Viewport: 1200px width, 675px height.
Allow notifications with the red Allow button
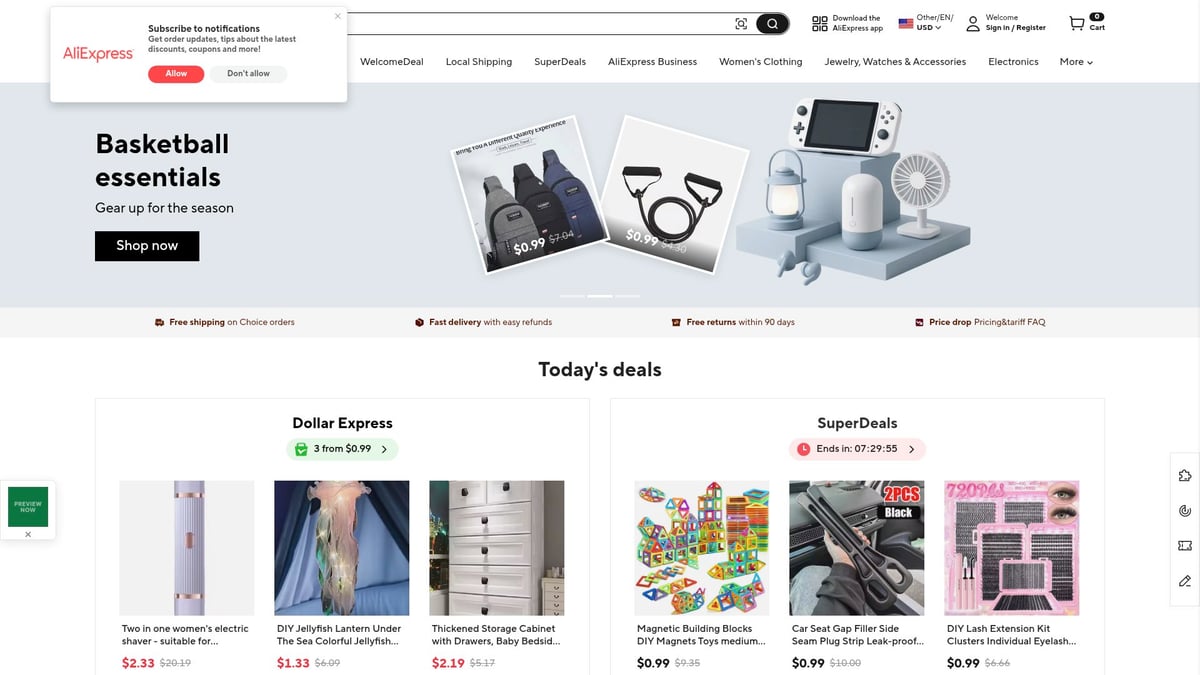tap(176, 74)
